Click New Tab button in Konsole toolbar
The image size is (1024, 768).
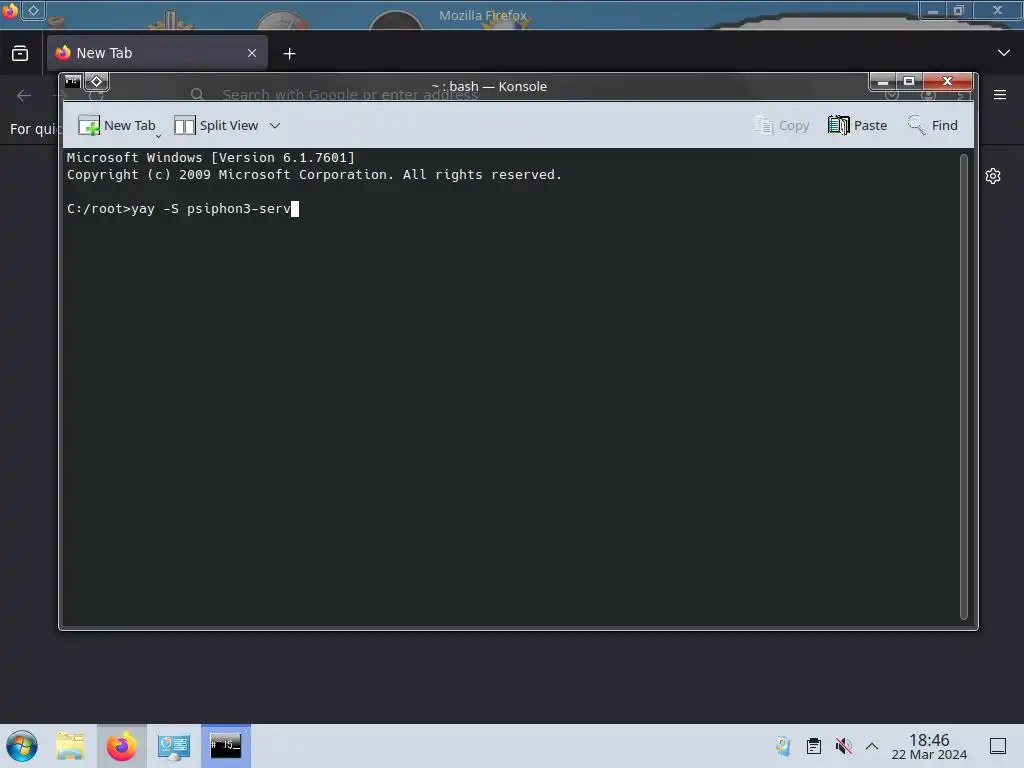tap(116, 125)
